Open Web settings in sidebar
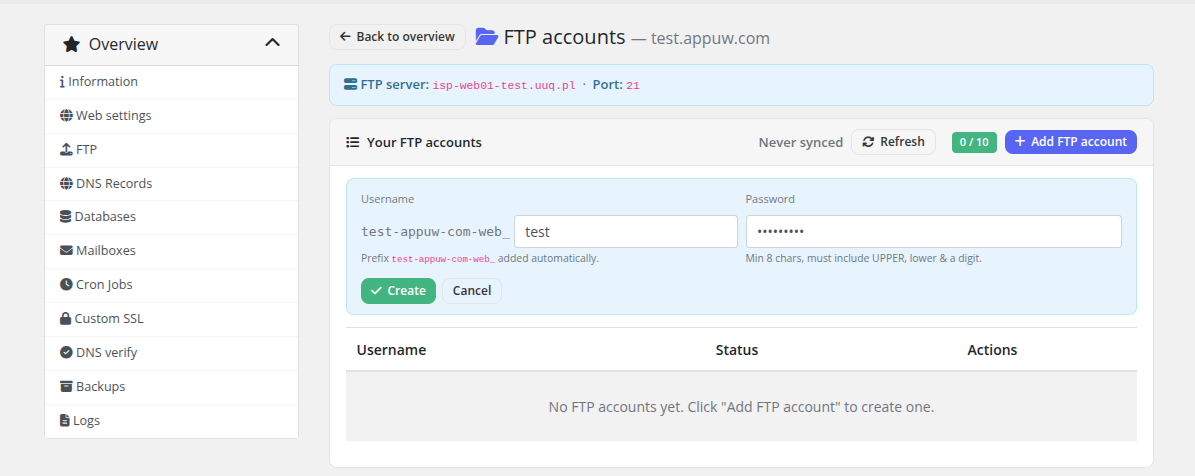This screenshot has width=1195, height=476. (x=171, y=116)
